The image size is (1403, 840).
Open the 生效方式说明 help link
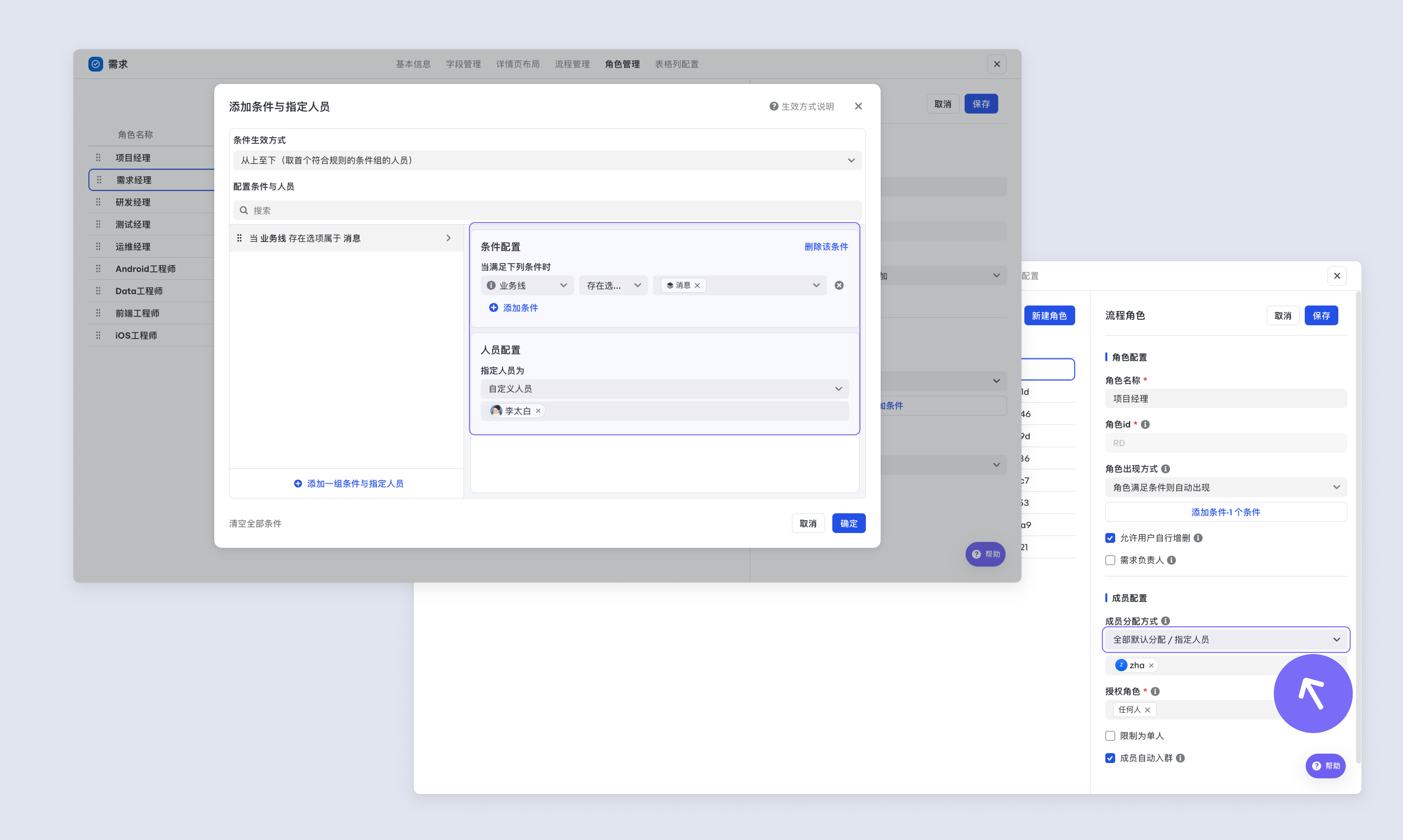click(802, 106)
